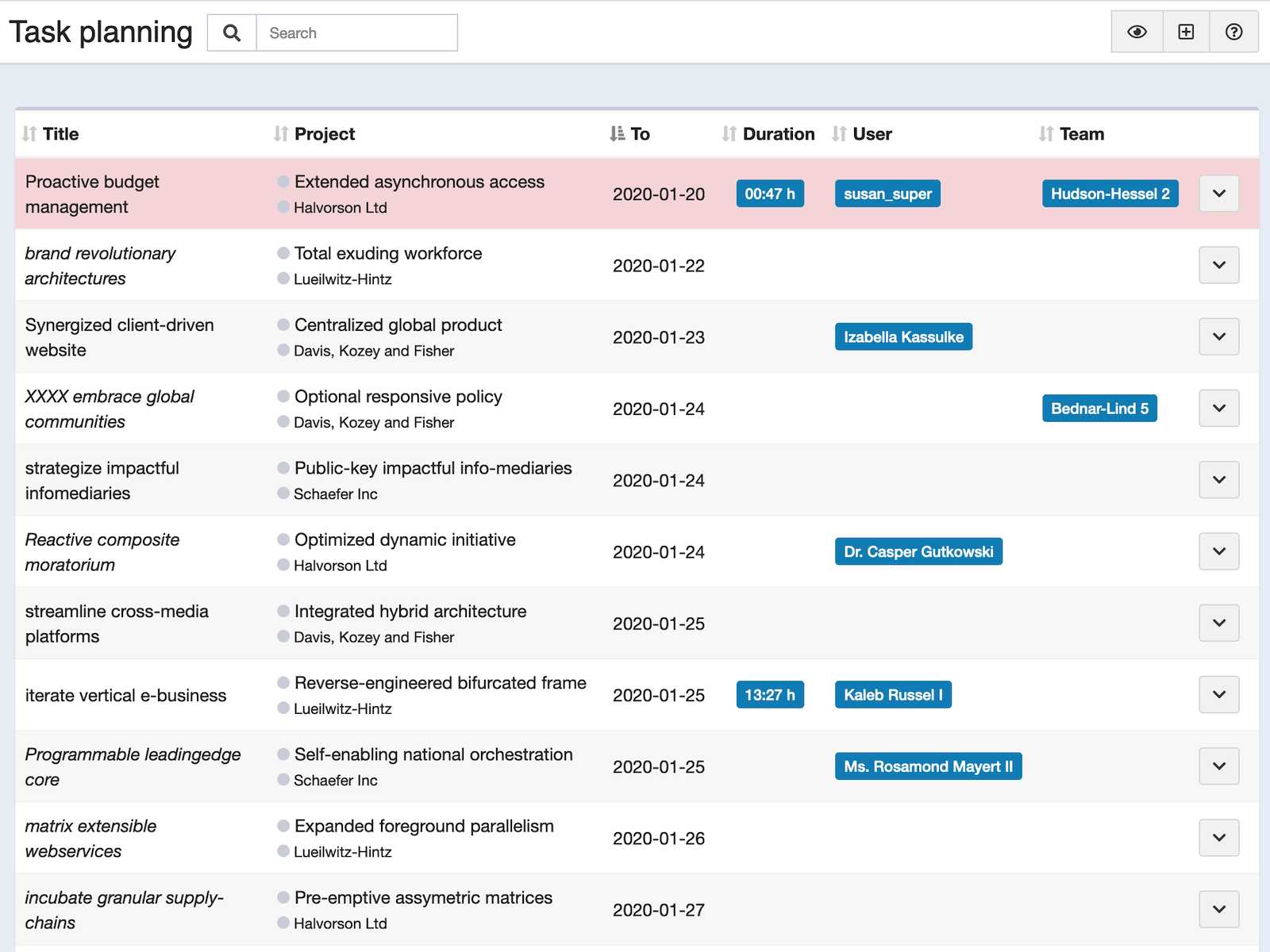The image size is (1270, 952).
Task: Open the help question mark icon
Action: [x=1233, y=32]
